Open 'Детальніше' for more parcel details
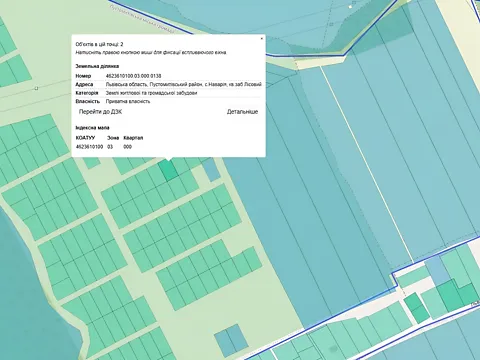 pyautogui.click(x=242, y=112)
